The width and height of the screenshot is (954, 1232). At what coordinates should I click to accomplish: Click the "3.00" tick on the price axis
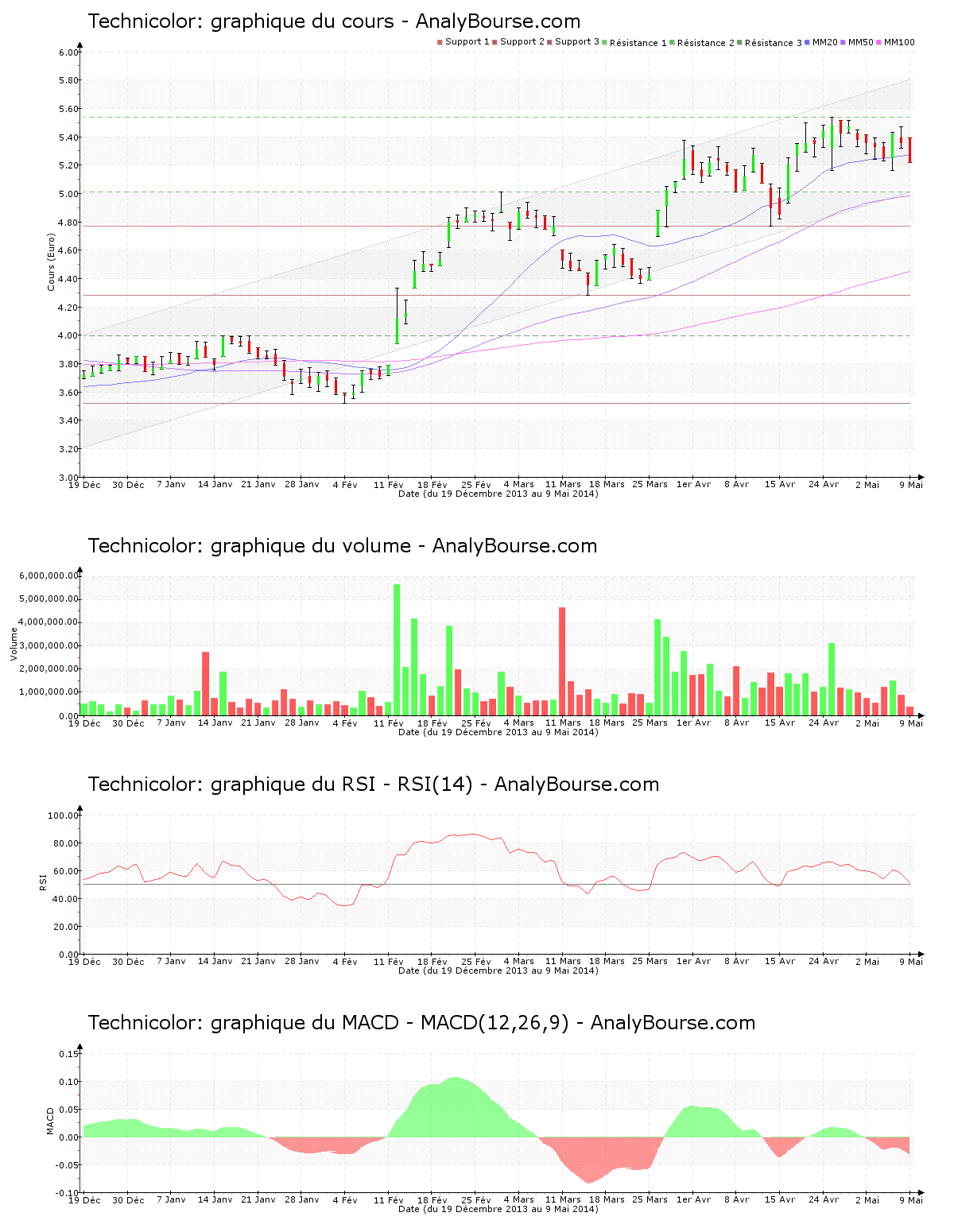69,478
